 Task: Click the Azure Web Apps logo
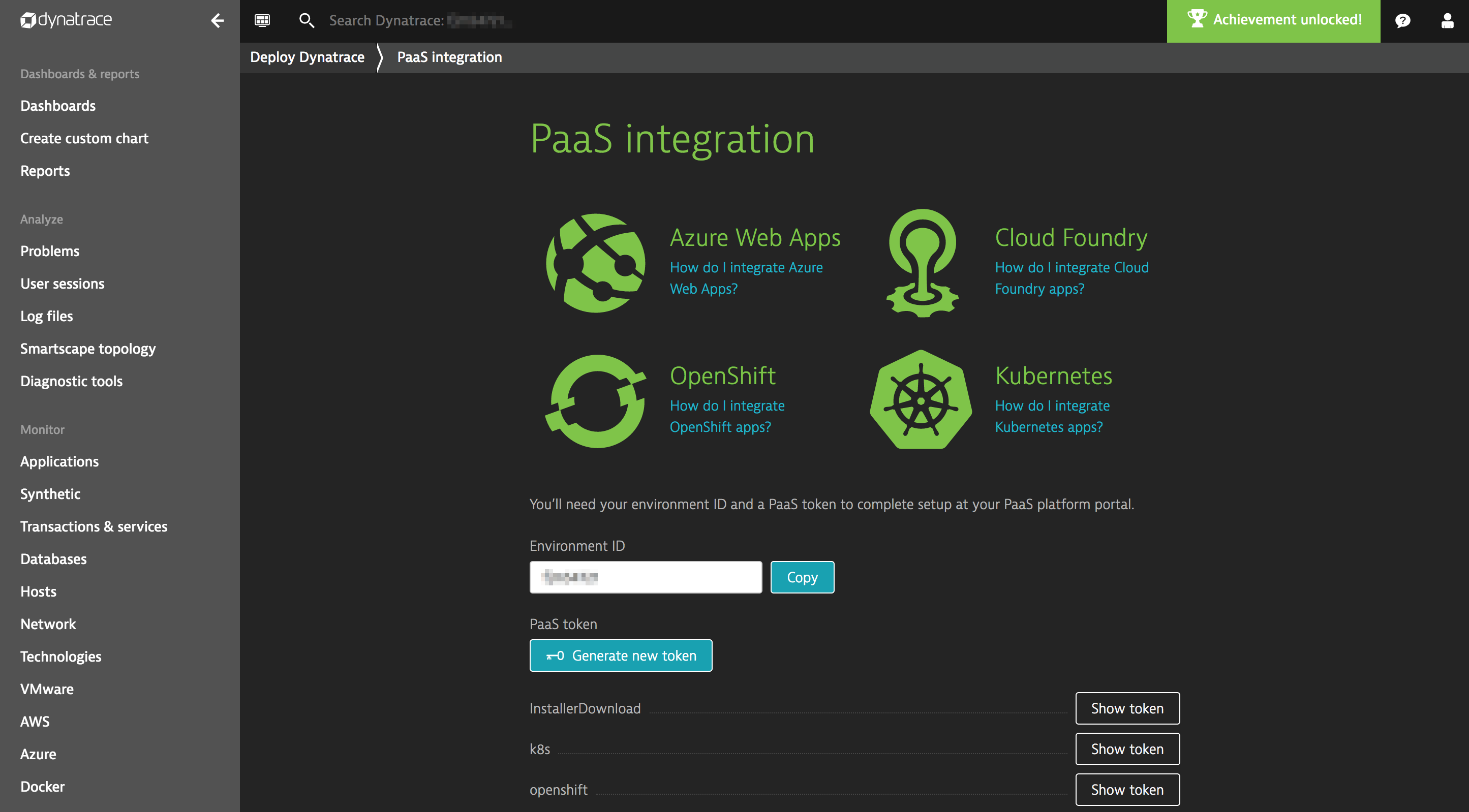(x=595, y=263)
